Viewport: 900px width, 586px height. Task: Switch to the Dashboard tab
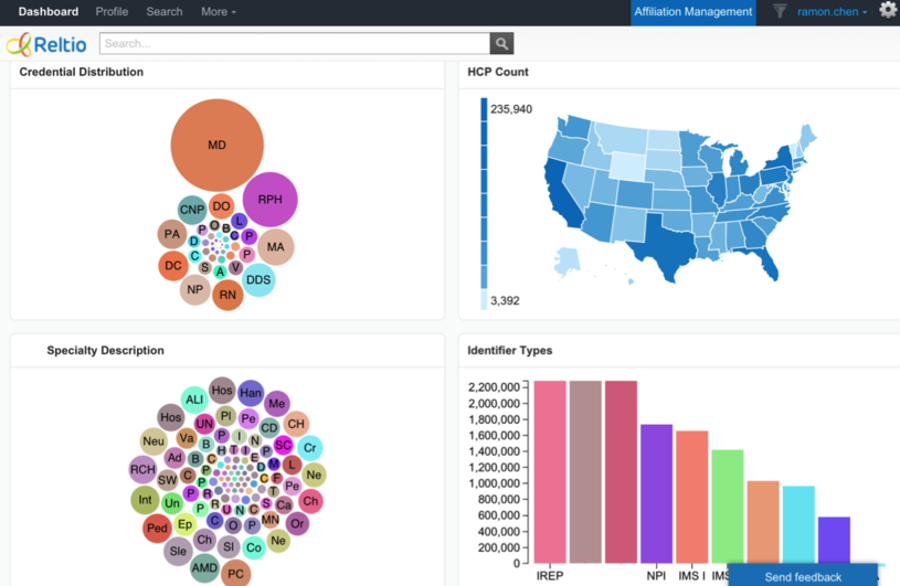point(48,12)
